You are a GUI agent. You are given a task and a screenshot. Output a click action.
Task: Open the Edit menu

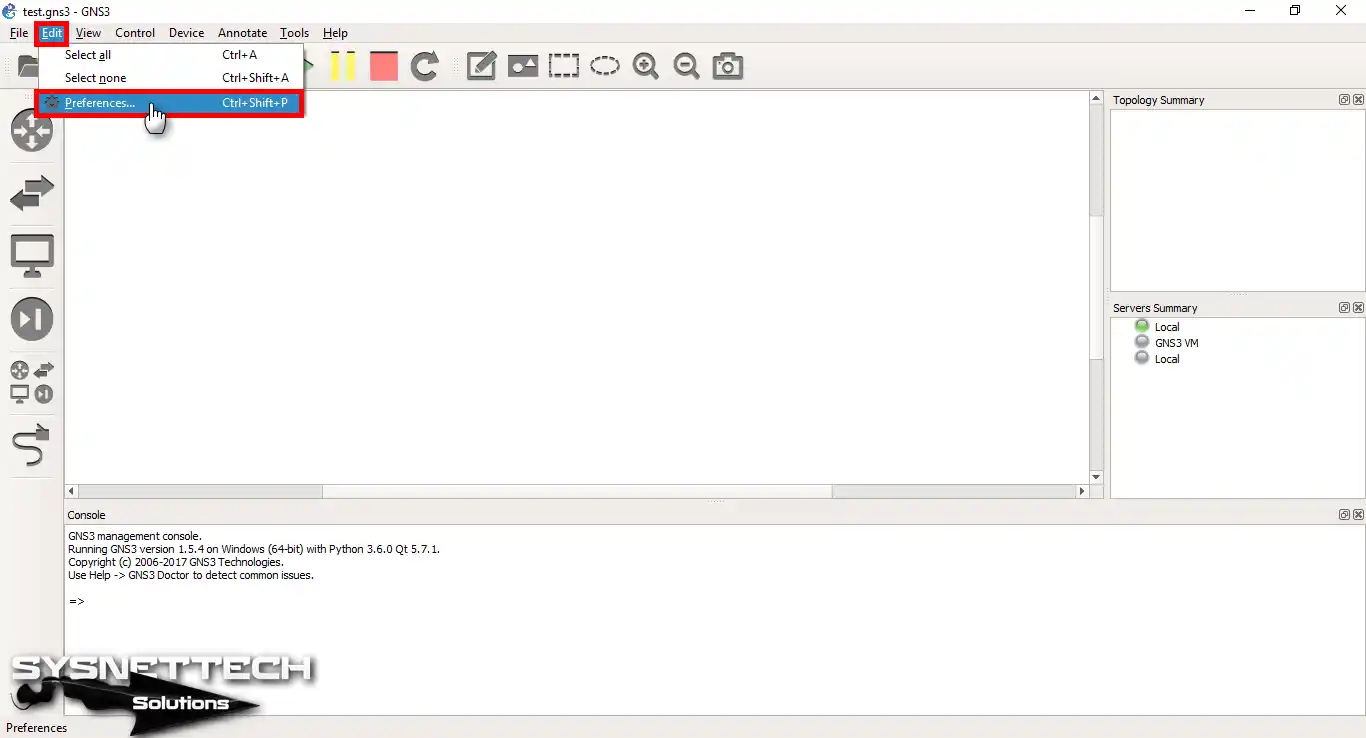pyautogui.click(x=52, y=33)
